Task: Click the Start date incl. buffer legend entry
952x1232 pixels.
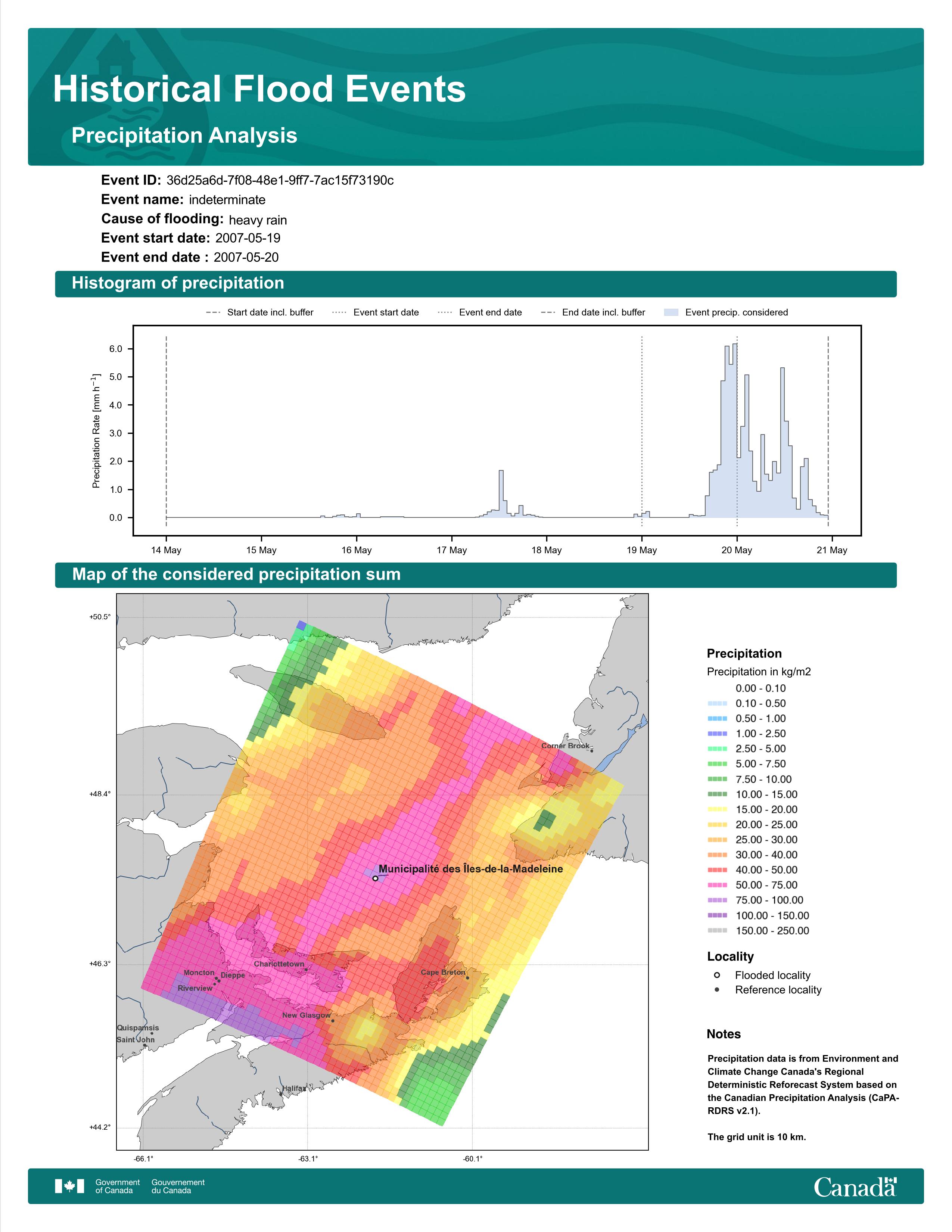Action: click(259, 312)
